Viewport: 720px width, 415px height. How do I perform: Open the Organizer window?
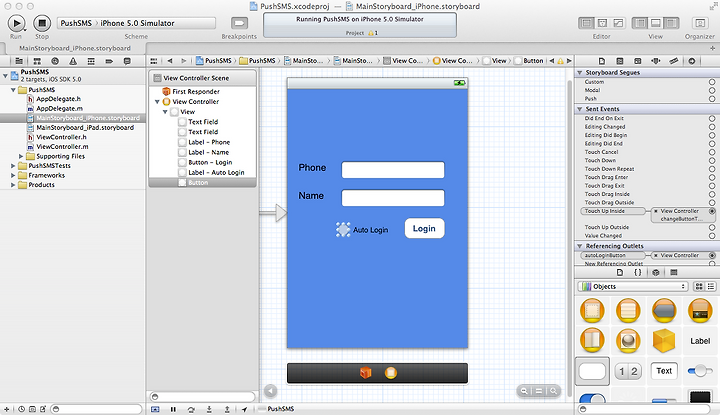coord(700,23)
